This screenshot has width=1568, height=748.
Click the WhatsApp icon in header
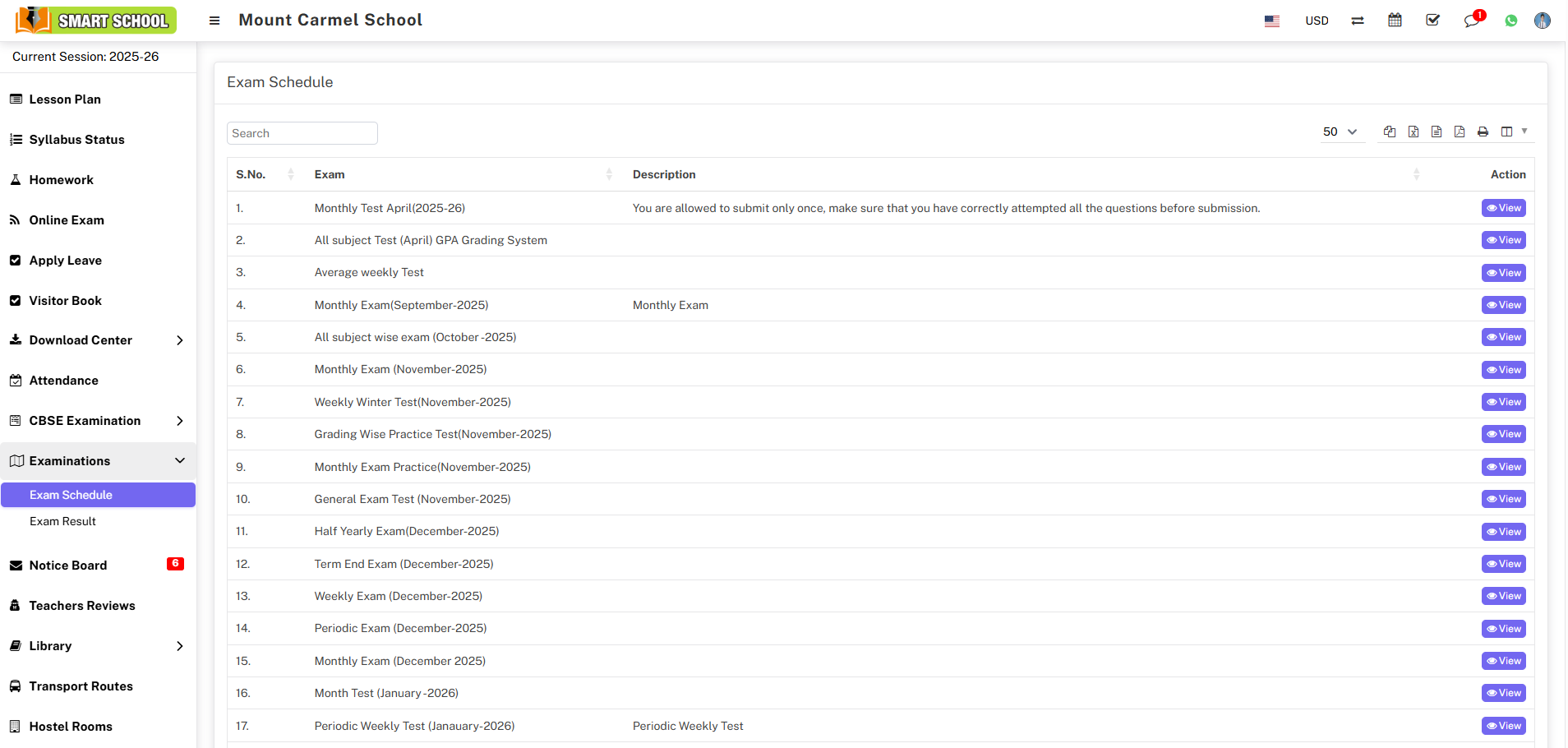[1510, 21]
